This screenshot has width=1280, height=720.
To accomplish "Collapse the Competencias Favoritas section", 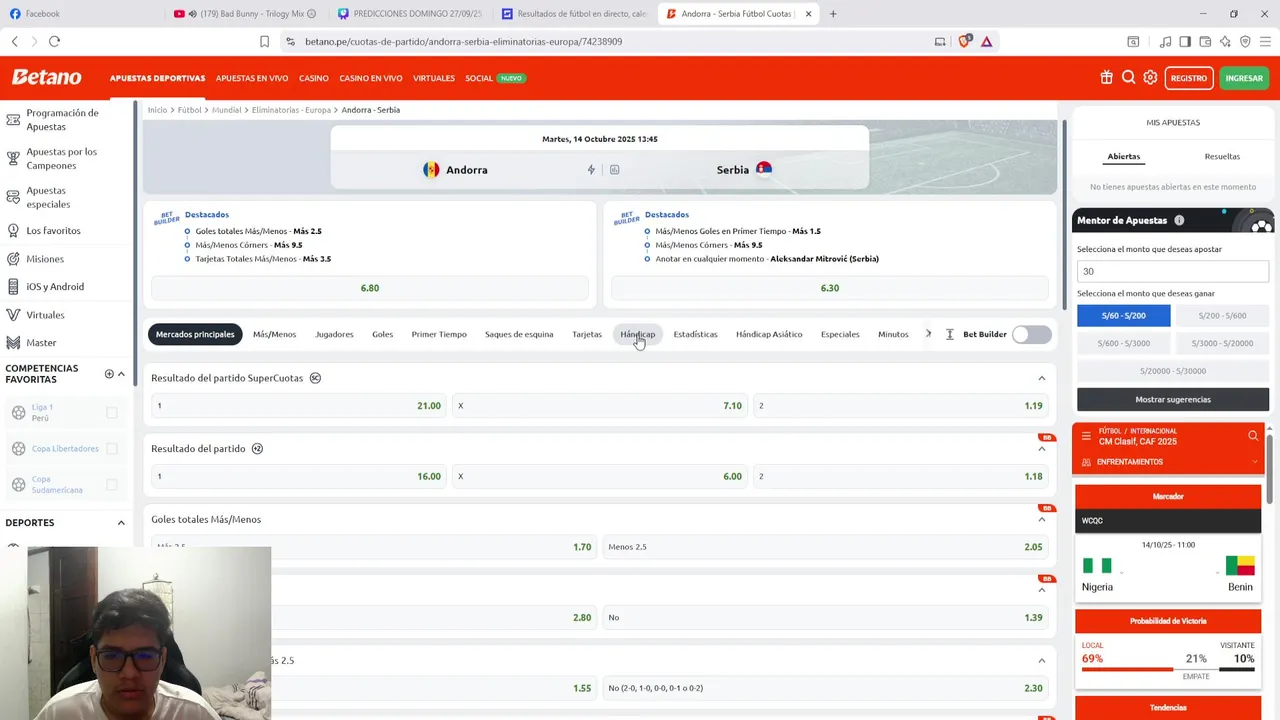I will point(121,374).
